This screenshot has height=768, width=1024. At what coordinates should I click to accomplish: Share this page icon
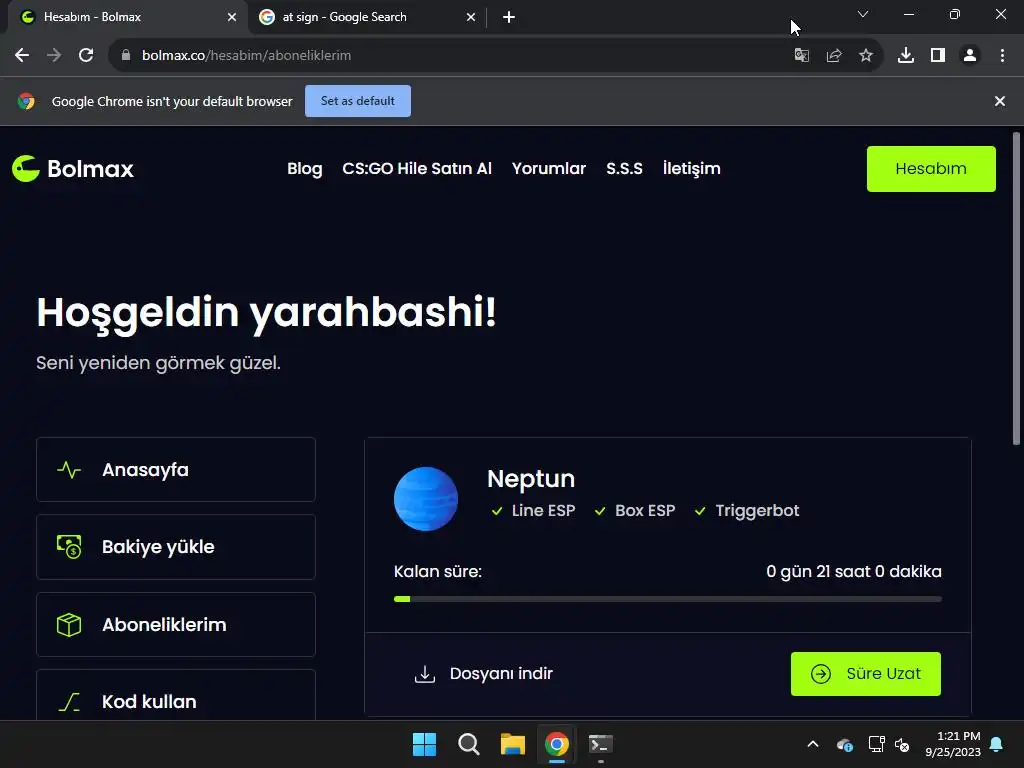click(833, 56)
